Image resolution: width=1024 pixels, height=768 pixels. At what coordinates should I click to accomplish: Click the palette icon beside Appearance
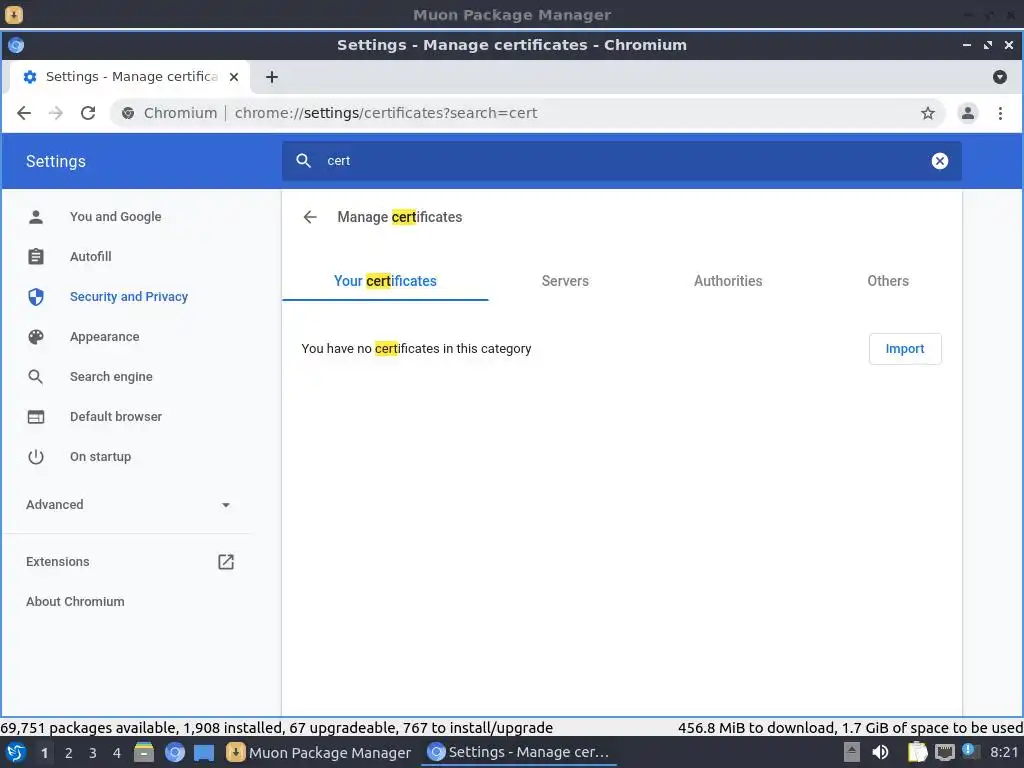coord(36,336)
